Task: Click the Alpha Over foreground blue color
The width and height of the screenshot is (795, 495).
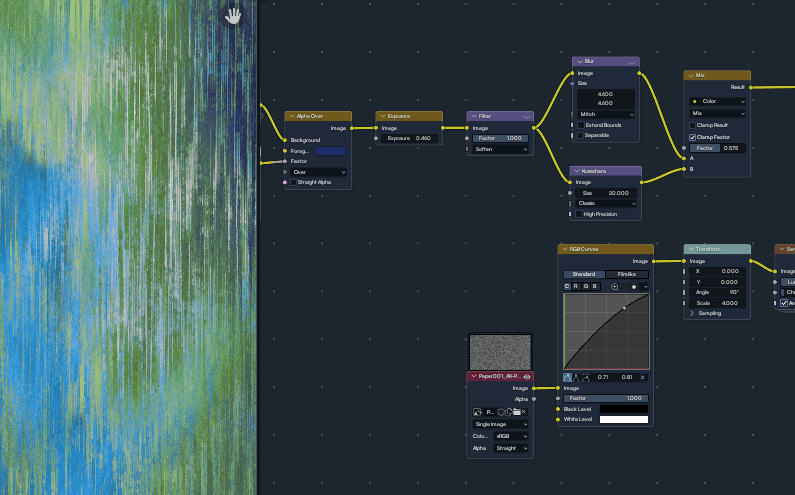Action: (x=331, y=151)
